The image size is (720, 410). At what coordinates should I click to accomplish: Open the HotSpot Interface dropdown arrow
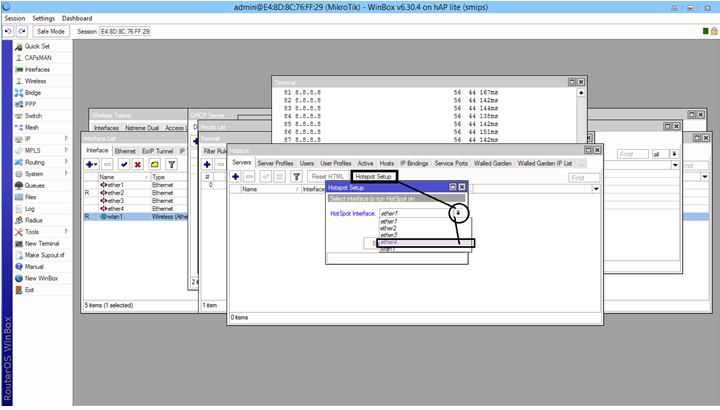(x=458, y=213)
